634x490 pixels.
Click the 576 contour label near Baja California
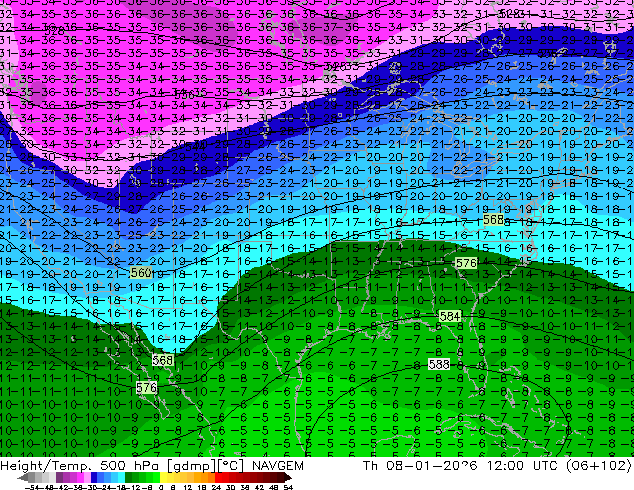pos(146,388)
